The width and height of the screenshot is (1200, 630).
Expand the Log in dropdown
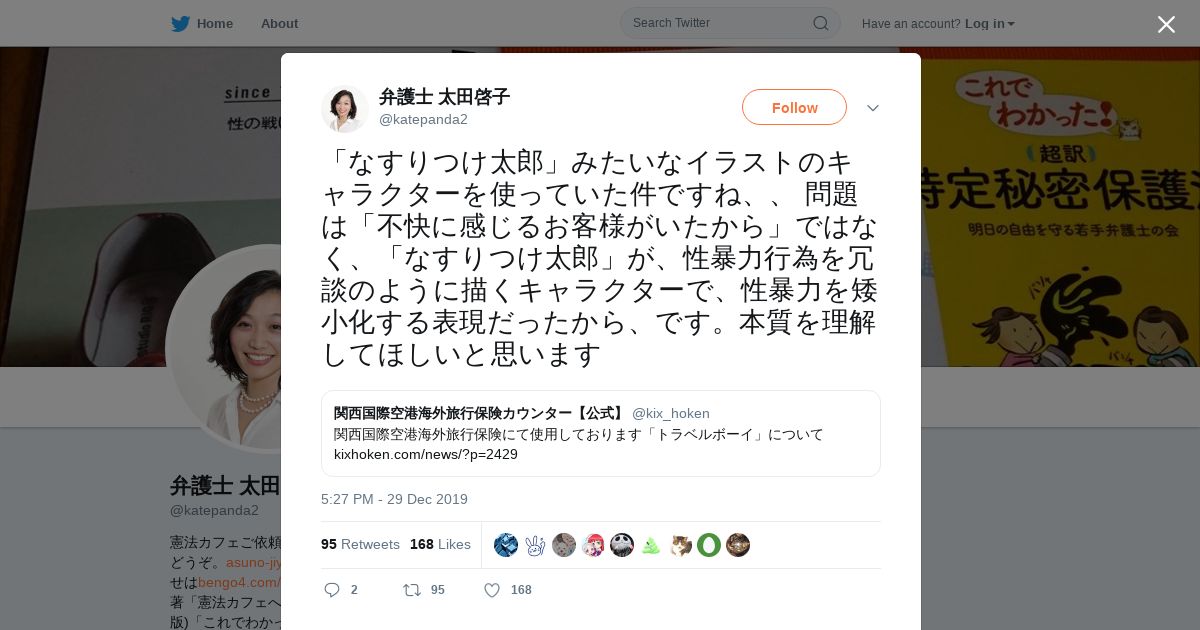tap(990, 23)
